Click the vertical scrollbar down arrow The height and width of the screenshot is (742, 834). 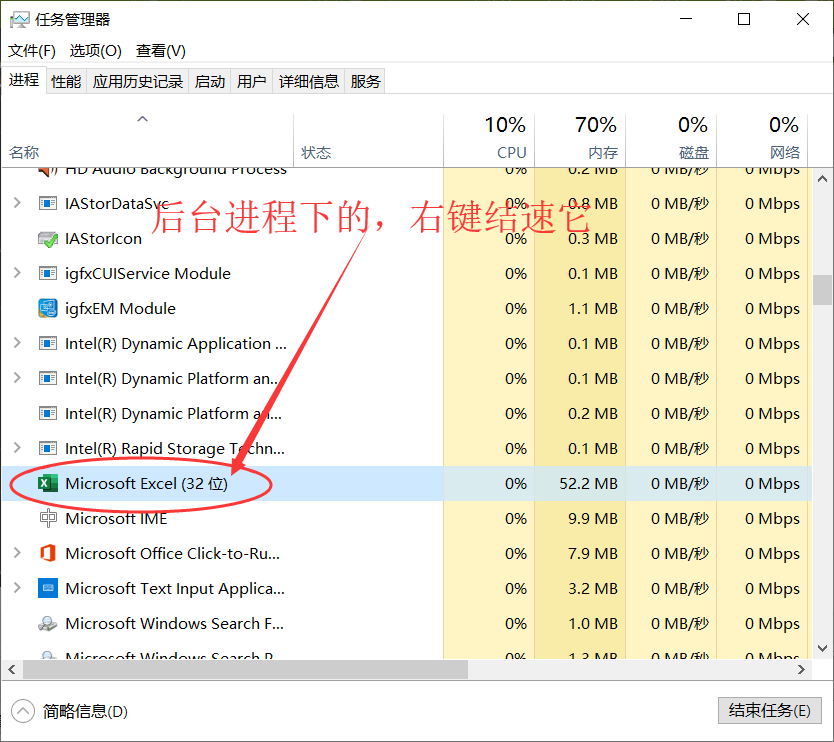[x=822, y=648]
